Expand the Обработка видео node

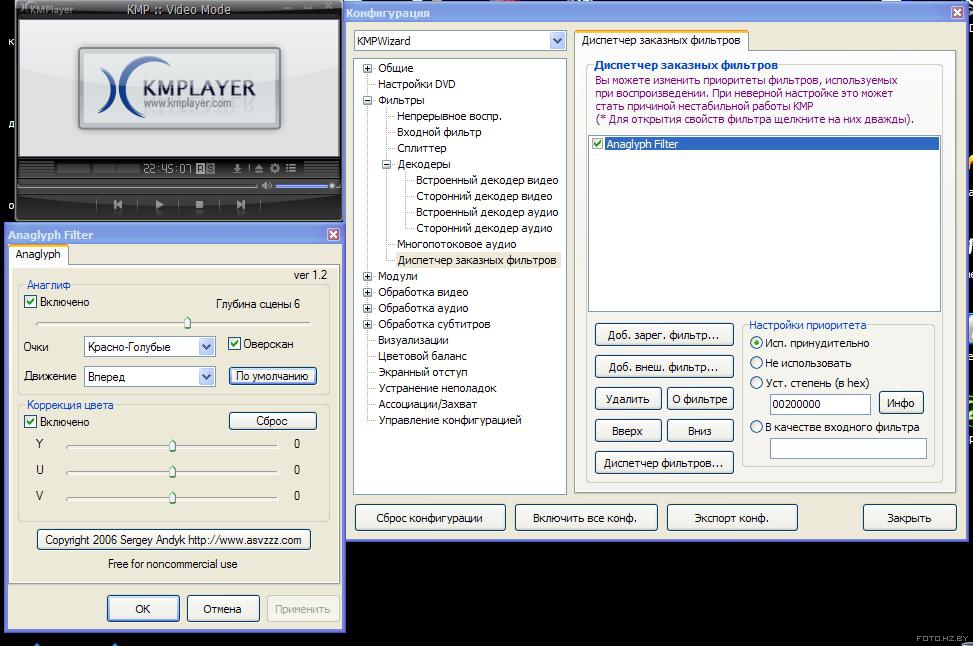pos(367,292)
